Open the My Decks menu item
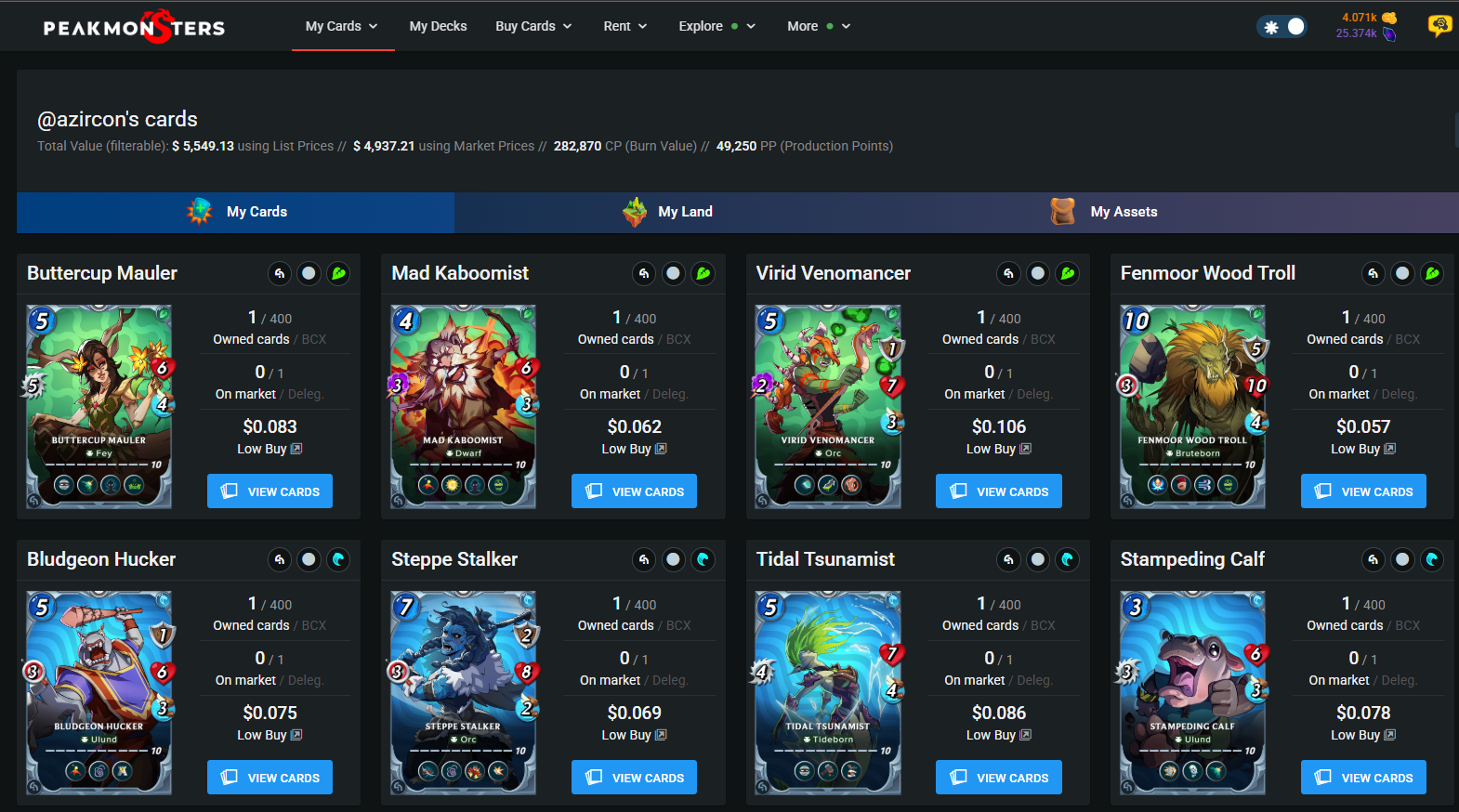This screenshot has height=812, width=1459. [x=439, y=26]
